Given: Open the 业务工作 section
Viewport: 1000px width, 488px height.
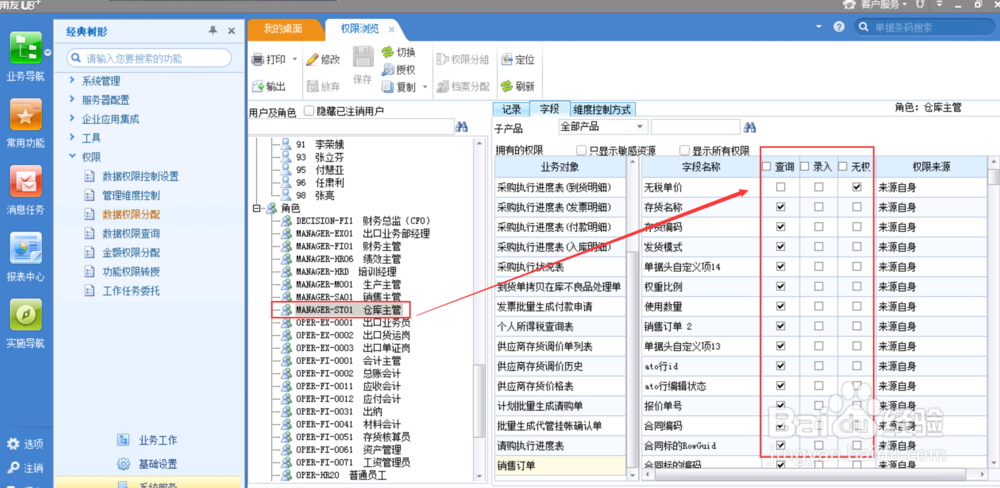Looking at the screenshot, I should [x=148, y=440].
